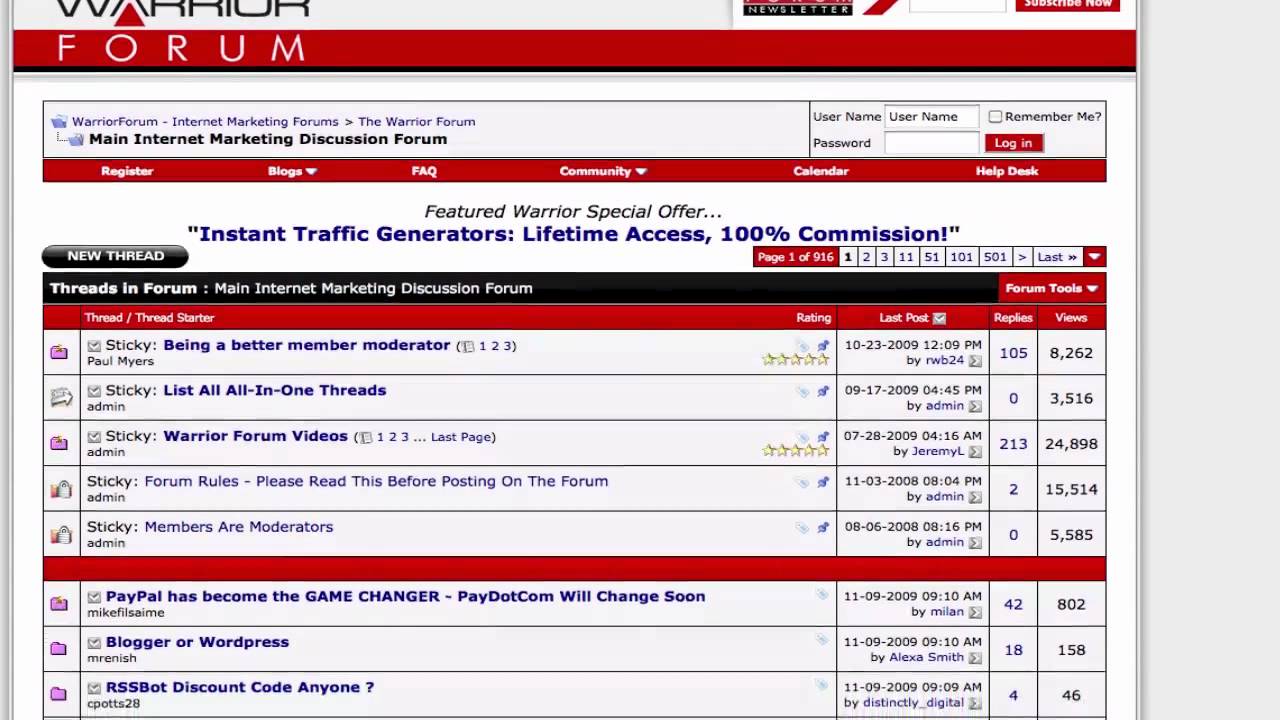This screenshot has height=720, width=1280.
Task: Click the sticky pin icon in 'Forum Rules' row
Action: pos(823,482)
